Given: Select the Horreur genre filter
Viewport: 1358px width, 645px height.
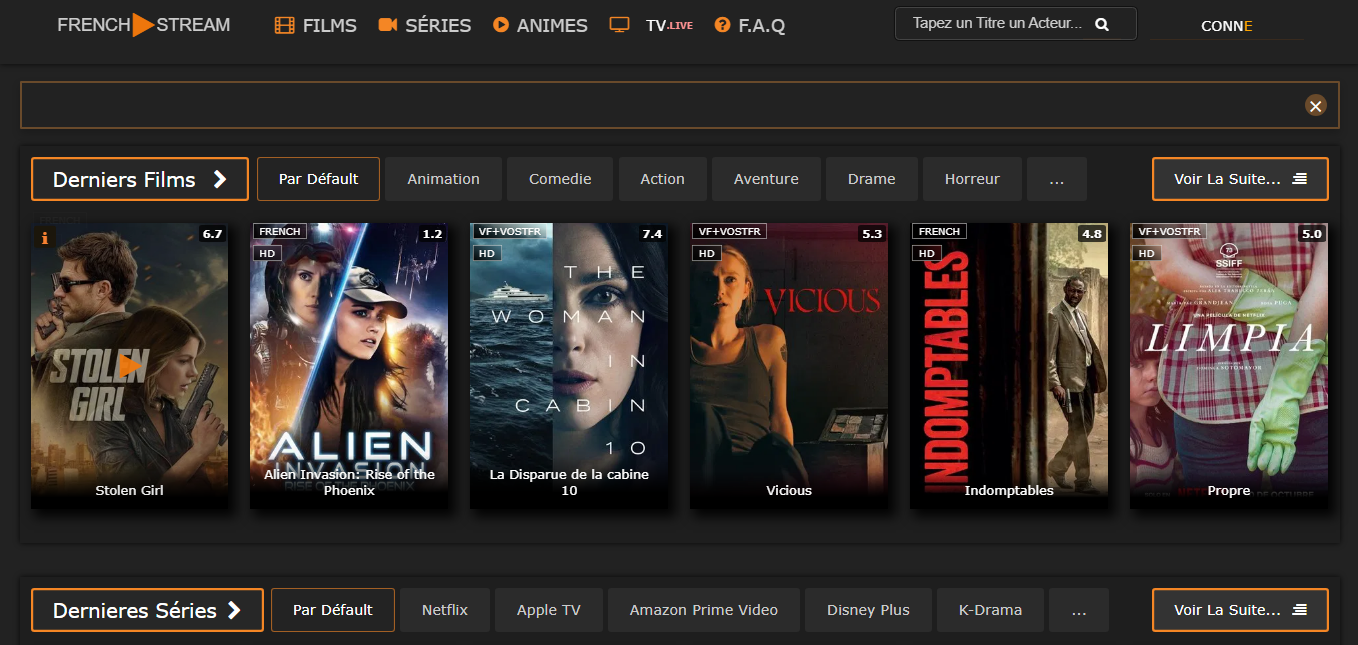Looking at the screenshot, I should tap(972, 179).
